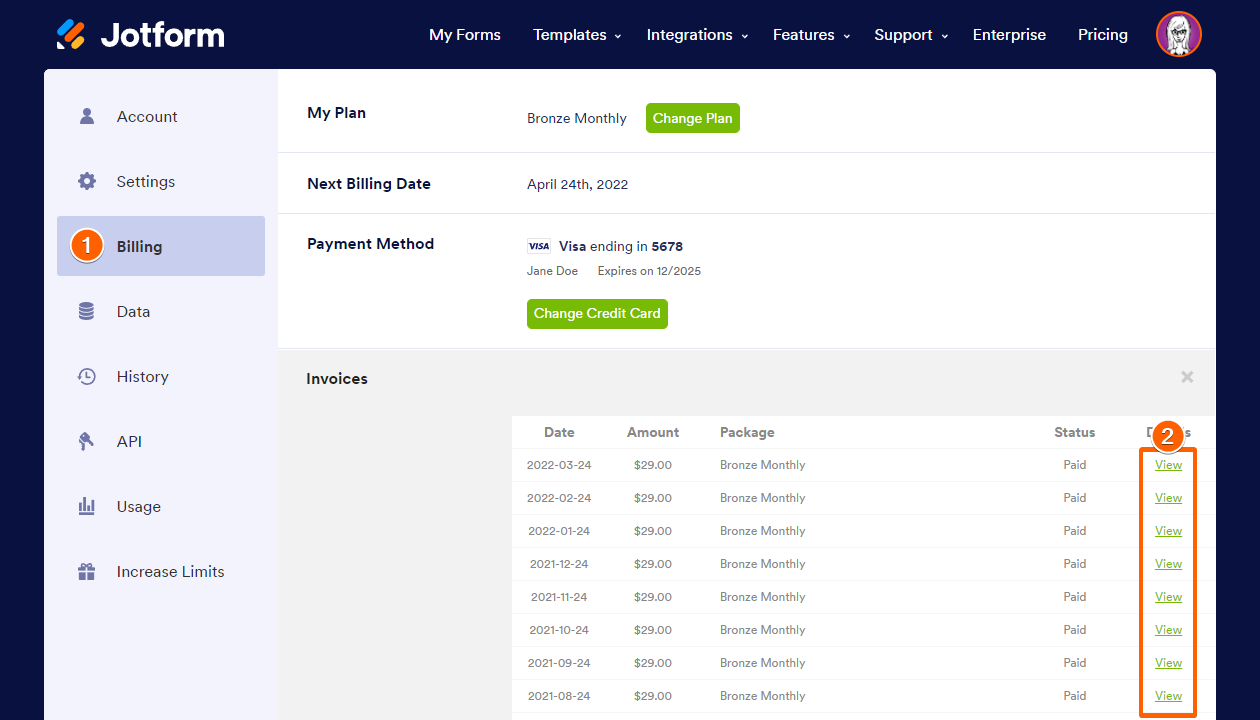Select the History sidebar tab

pos(161,376)
